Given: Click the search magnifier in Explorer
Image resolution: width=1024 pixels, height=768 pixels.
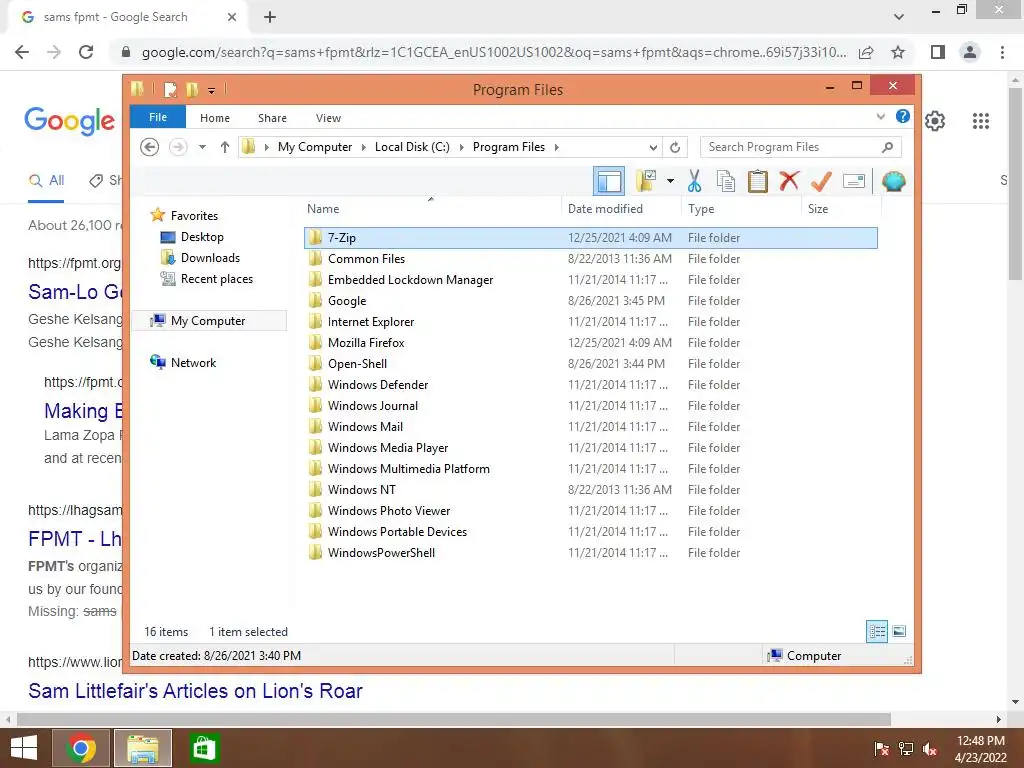Looking at the screenshot, I should 887,147.
